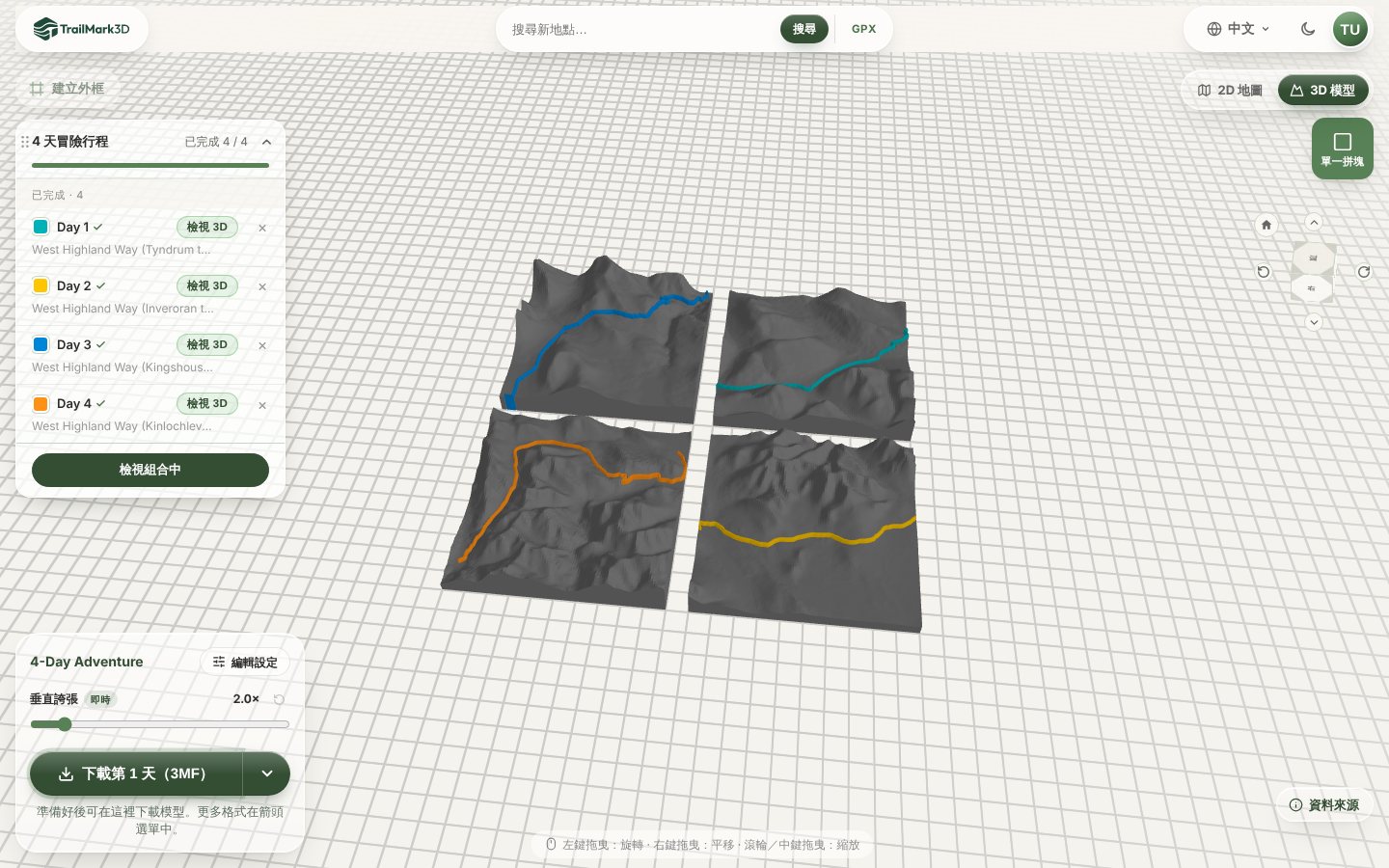This screenshot has height=868, width=1389.
Task: Remove Day 4 from the itinerary
Action: pos(262,405)
